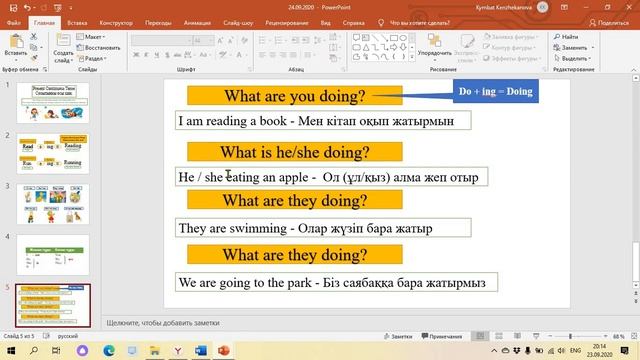The image size is (640, 360).
Task: Open dropdown arrow beside Заменить
Action: (x=593, y=48)
